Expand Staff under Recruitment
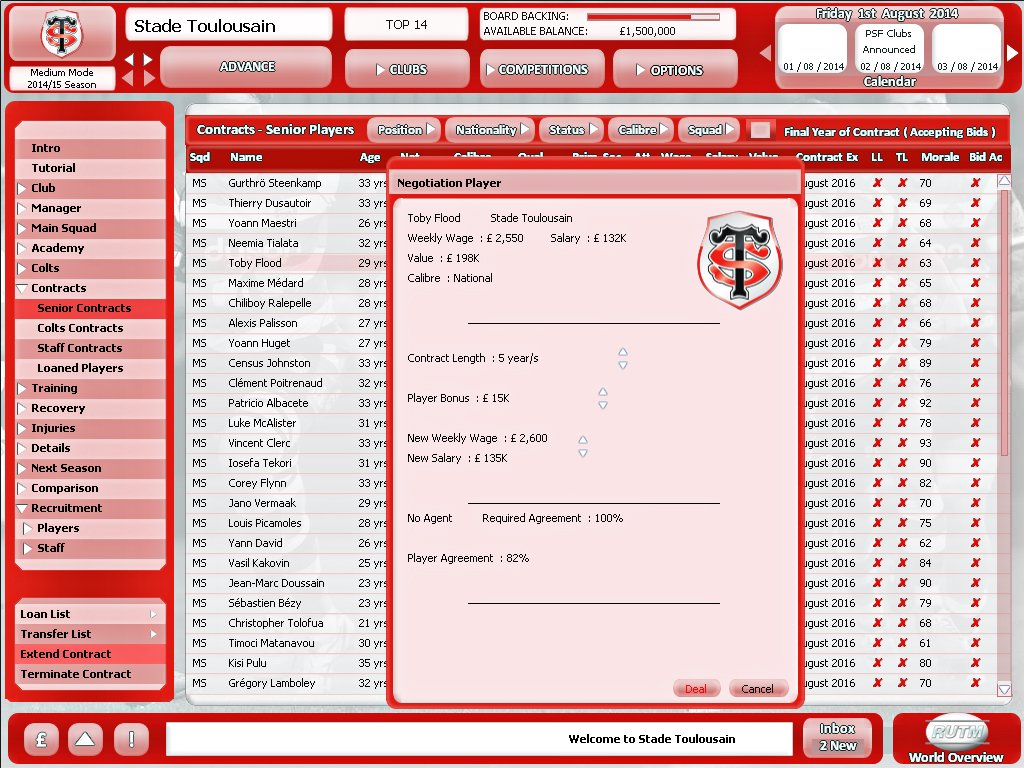 pos(27,549)
